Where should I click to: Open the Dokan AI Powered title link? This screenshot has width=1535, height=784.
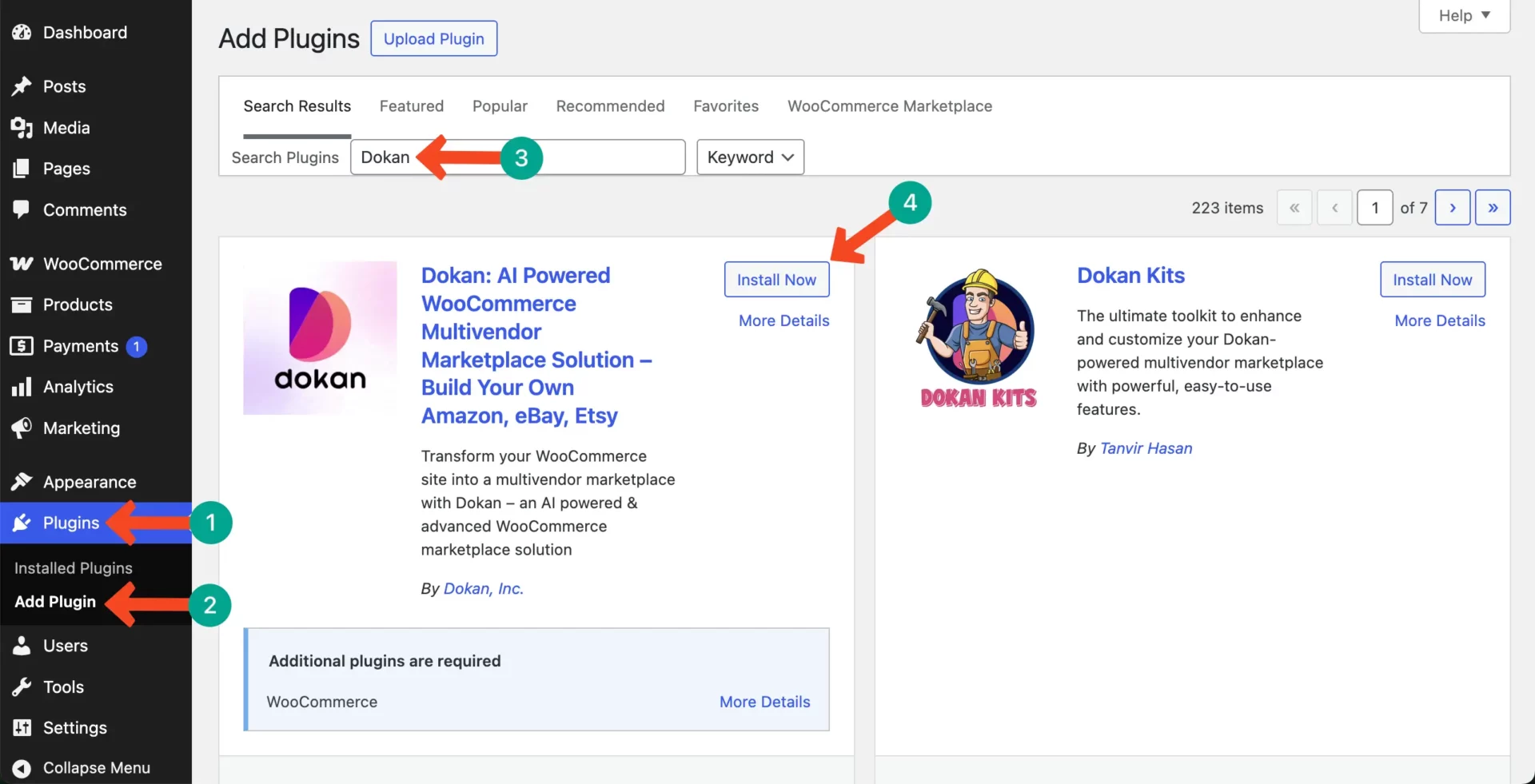[536, 345]
